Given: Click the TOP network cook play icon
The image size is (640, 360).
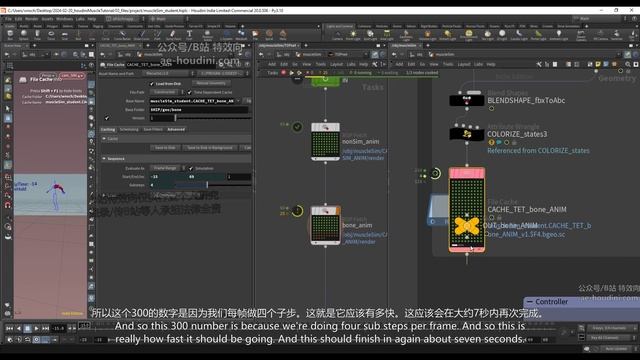Looking at the screenshot, I should tap(291, 73).
